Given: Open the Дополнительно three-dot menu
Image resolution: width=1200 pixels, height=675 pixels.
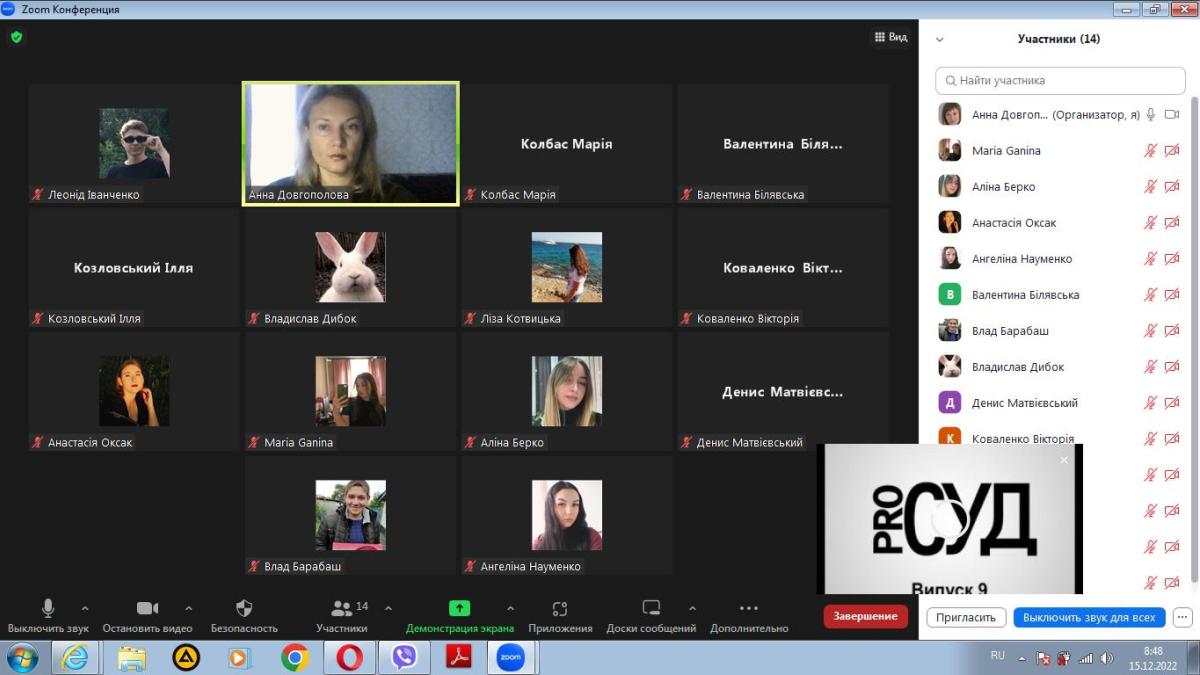Looking at the screenshot, I should coord(749,608).
